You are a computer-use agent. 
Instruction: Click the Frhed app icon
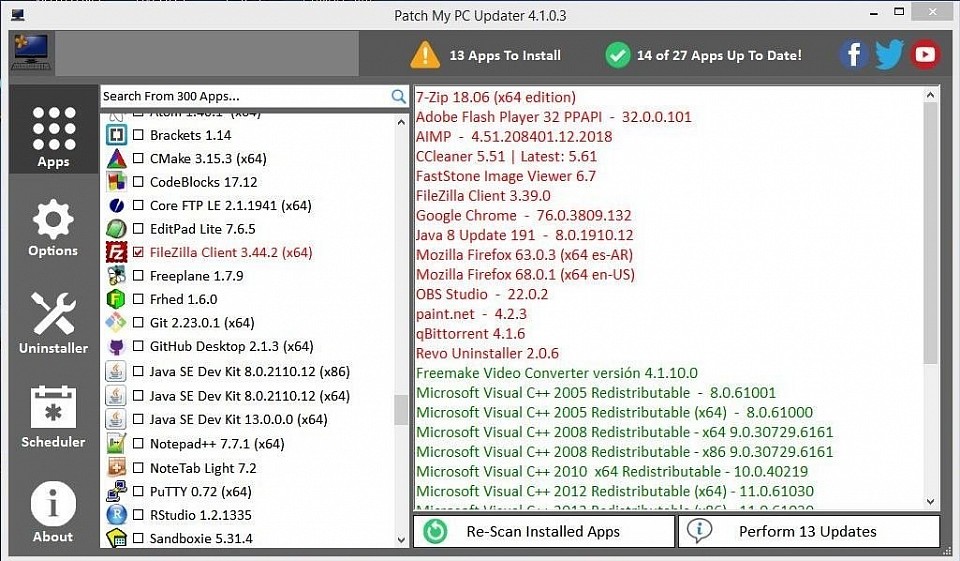tap(116, 299)
